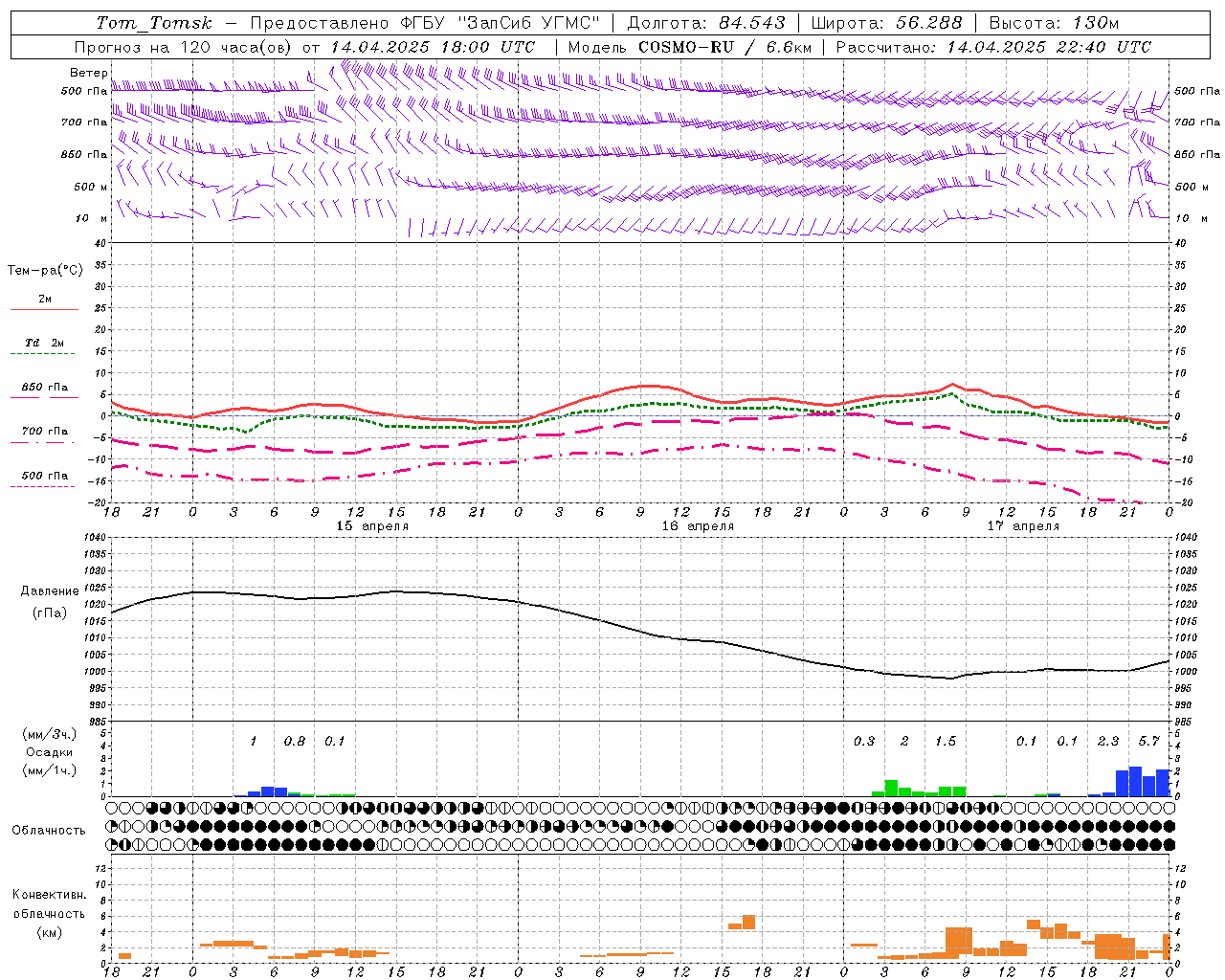Select 1040 on the left pressure axis
1225x980 pixels.
(95, 538)
